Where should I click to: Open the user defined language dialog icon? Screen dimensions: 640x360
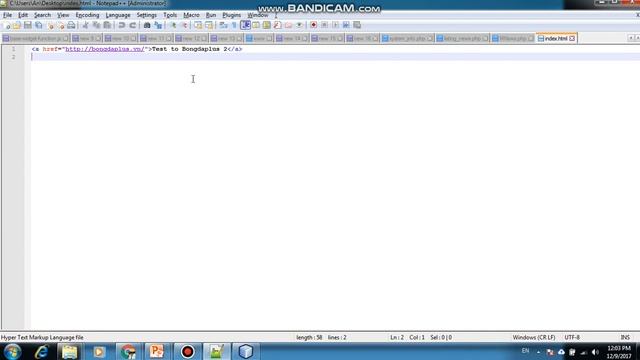pyautogui.click(x=256, y=25)
